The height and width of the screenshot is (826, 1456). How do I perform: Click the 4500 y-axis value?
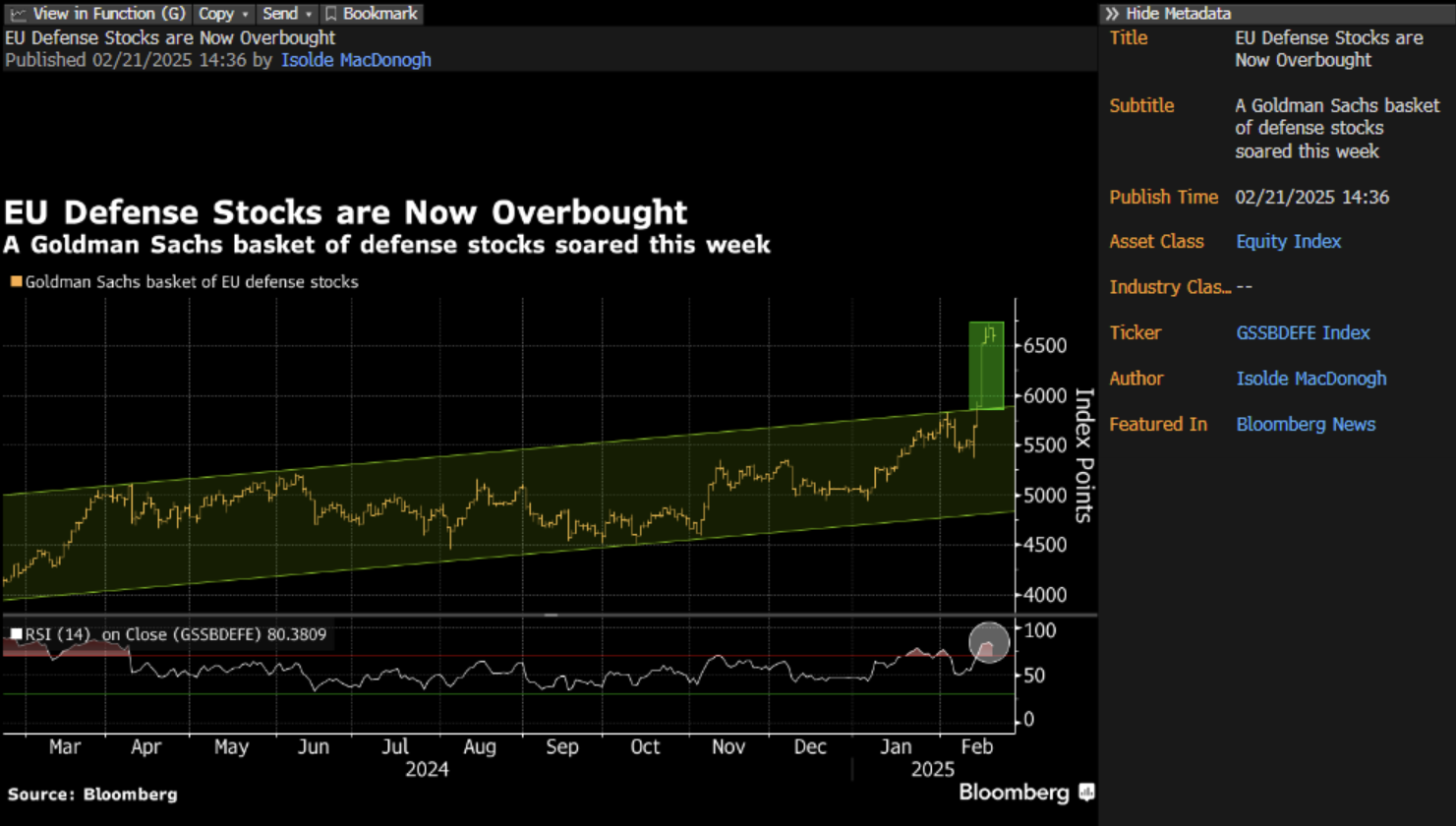click(1045, 545)
